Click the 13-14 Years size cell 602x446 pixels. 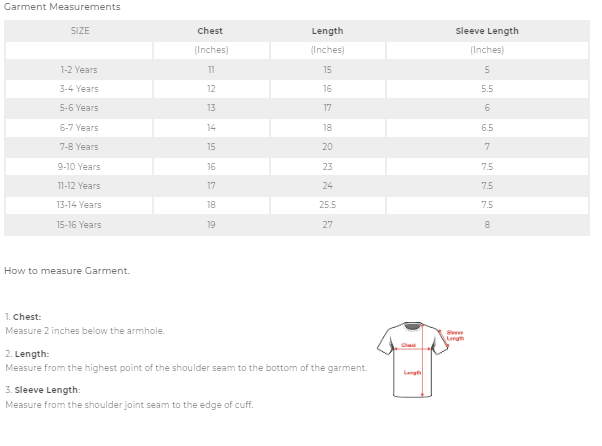coord(79,205)
